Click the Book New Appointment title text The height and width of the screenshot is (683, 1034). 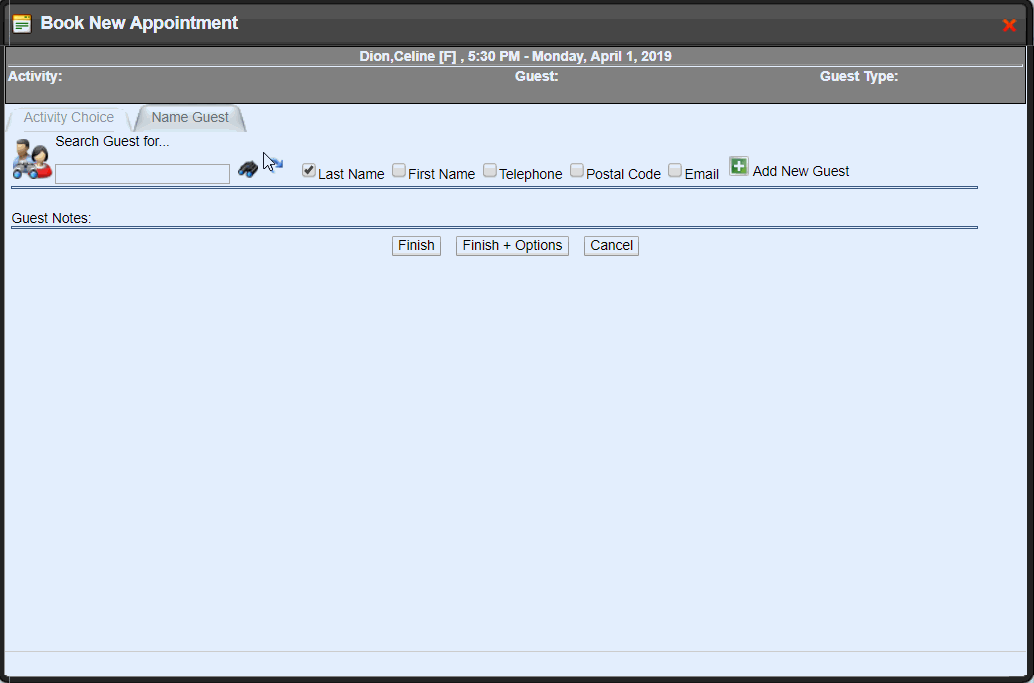139,23
